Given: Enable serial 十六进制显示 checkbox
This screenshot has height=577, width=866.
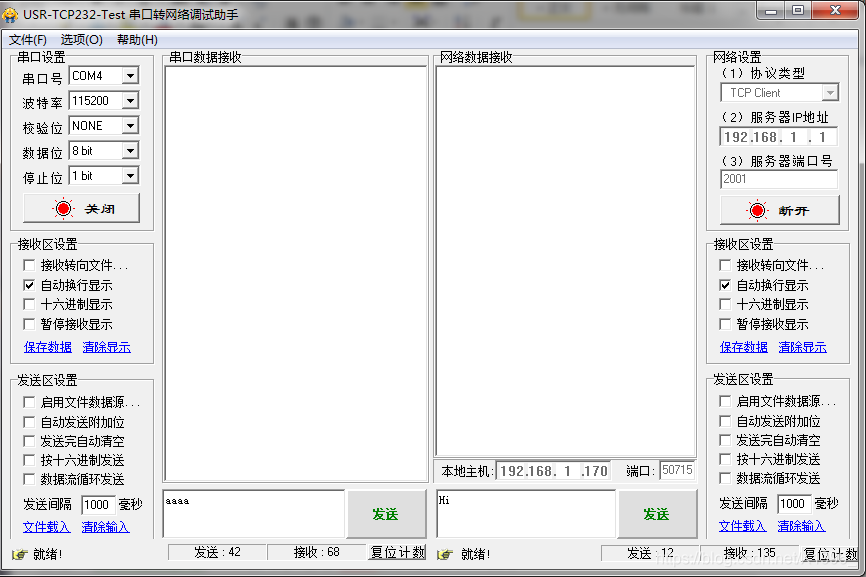Looking at the screenshot, I should point(29,304).
